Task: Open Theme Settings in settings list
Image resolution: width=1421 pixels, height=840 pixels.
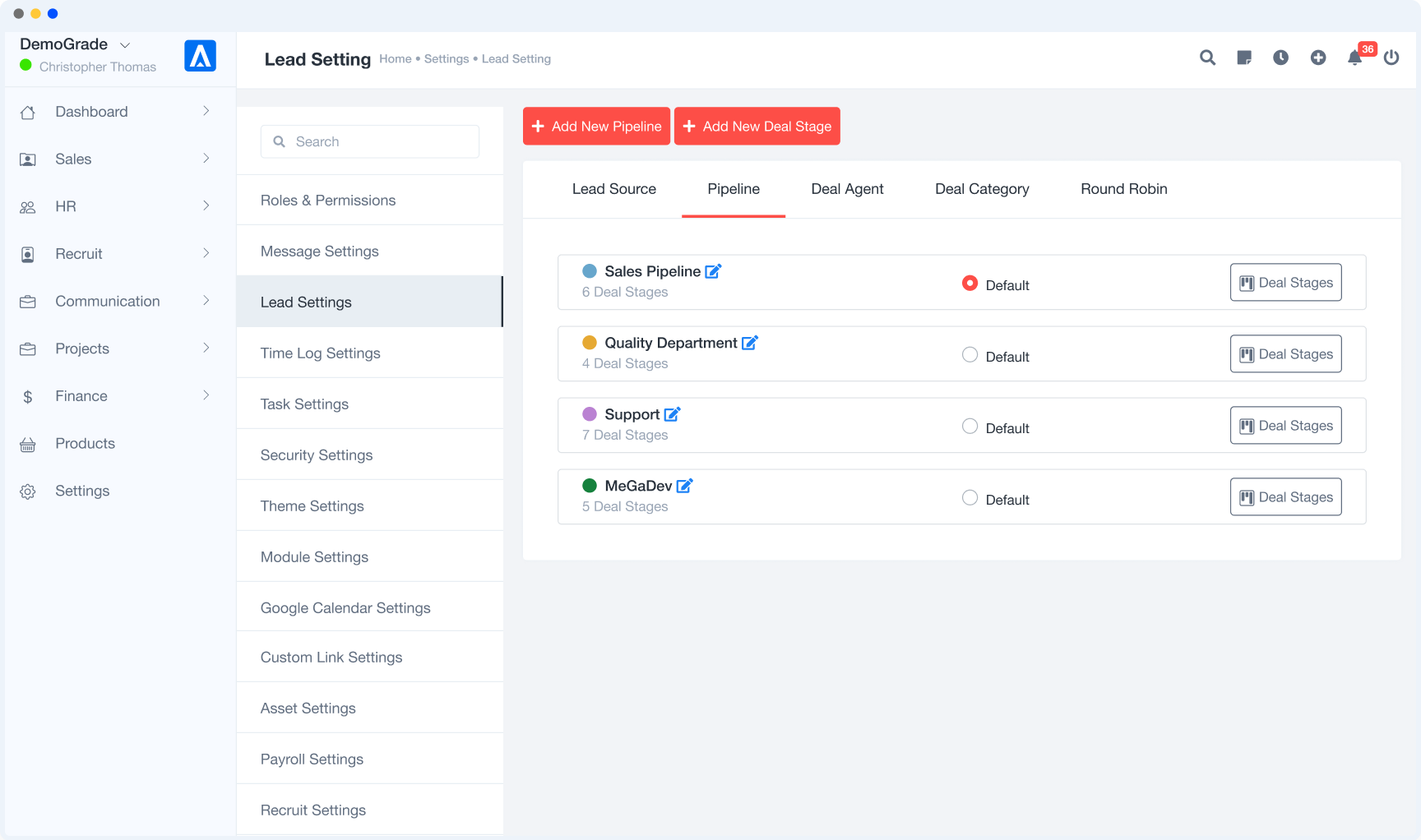Action: [370, 505]
